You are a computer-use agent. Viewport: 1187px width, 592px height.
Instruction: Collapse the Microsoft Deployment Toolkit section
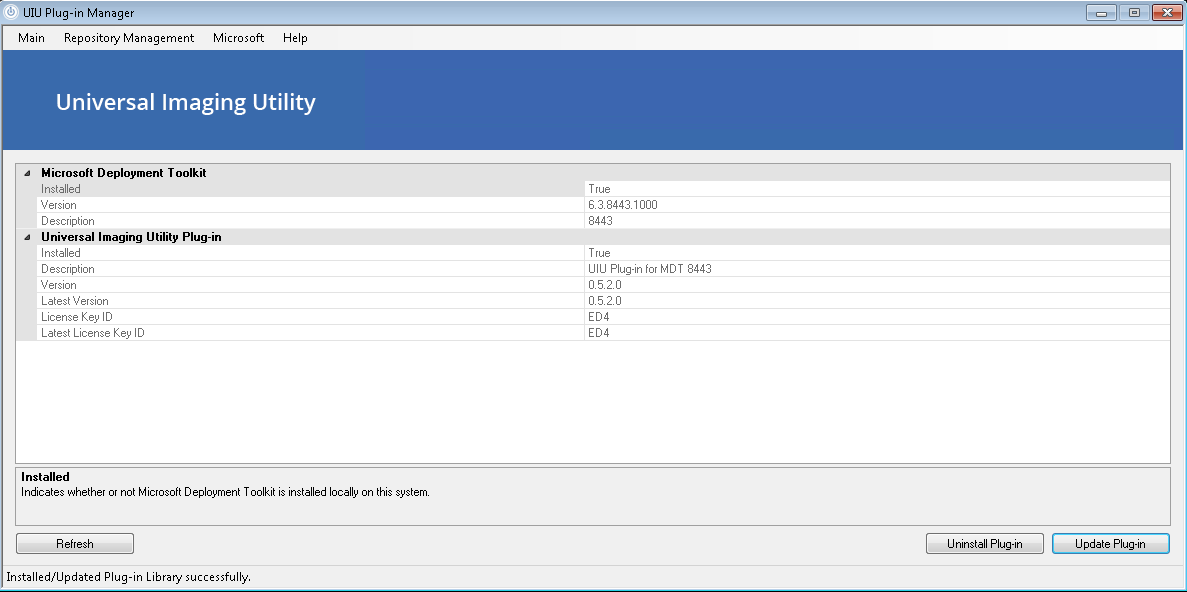tap(26, 173)
